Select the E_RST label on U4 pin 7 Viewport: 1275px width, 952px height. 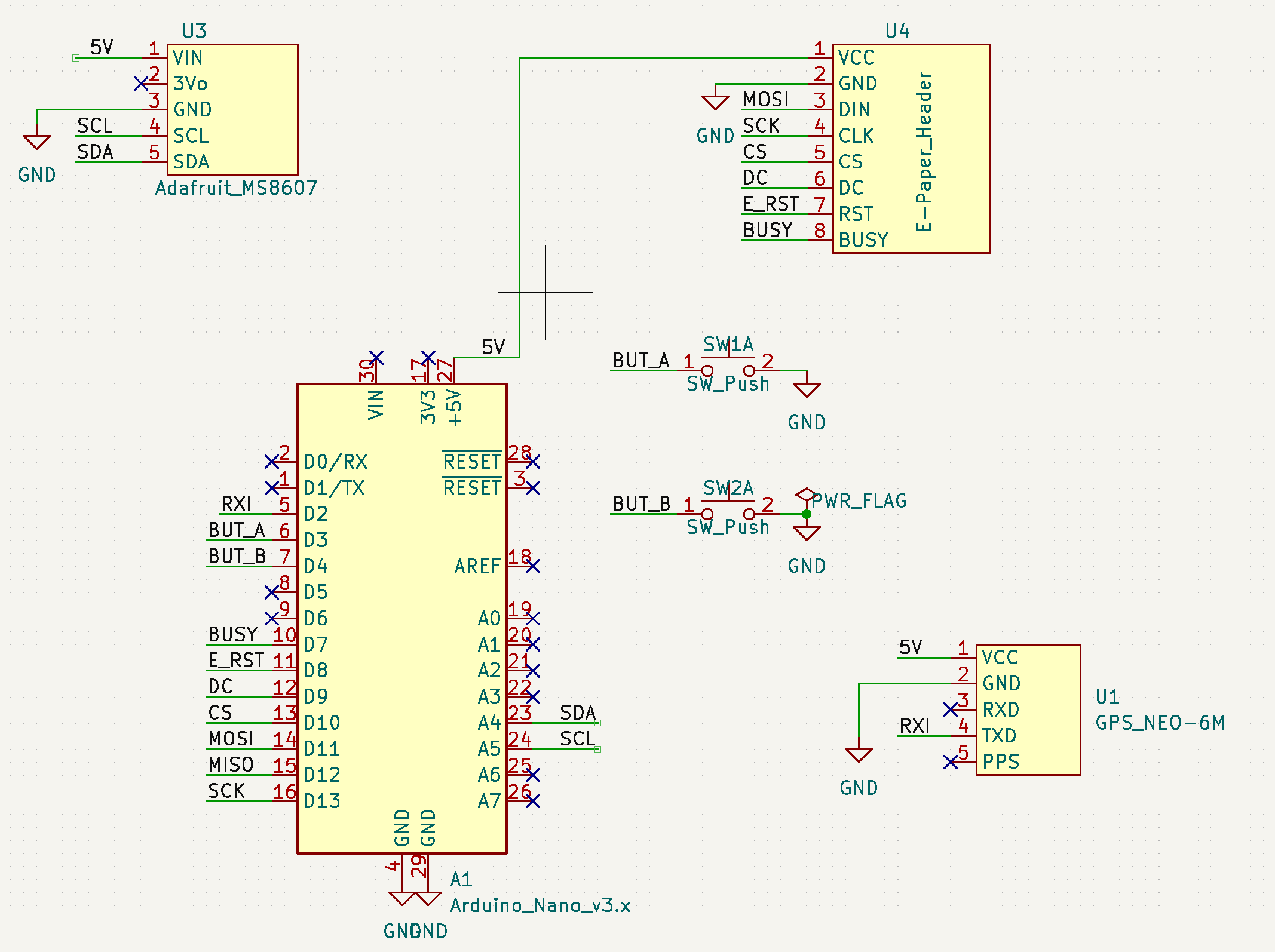[771, 204]
